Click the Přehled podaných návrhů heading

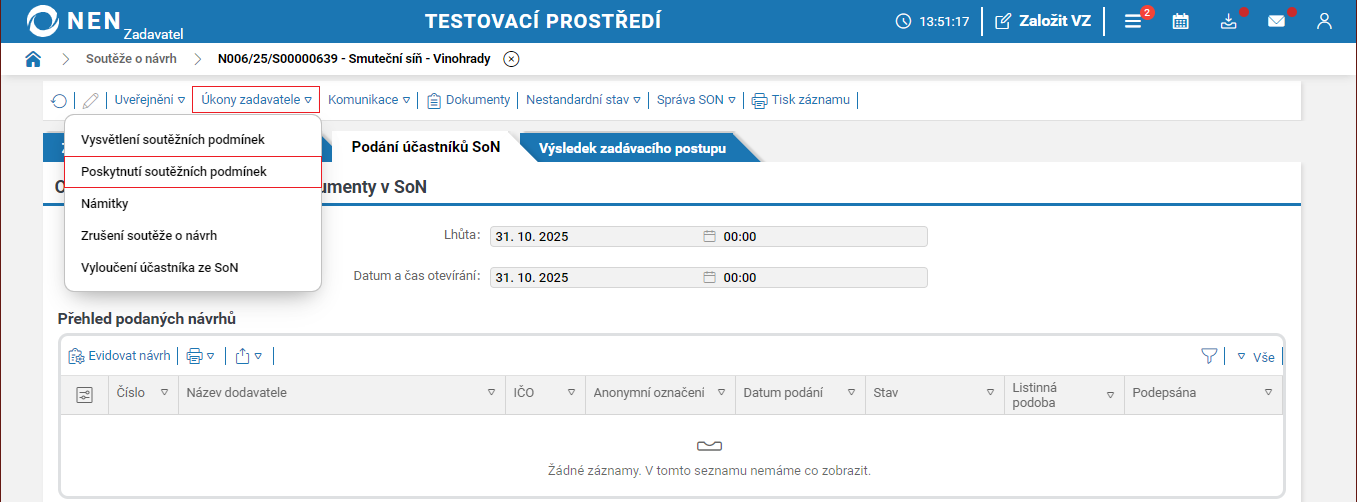[146, 319]
